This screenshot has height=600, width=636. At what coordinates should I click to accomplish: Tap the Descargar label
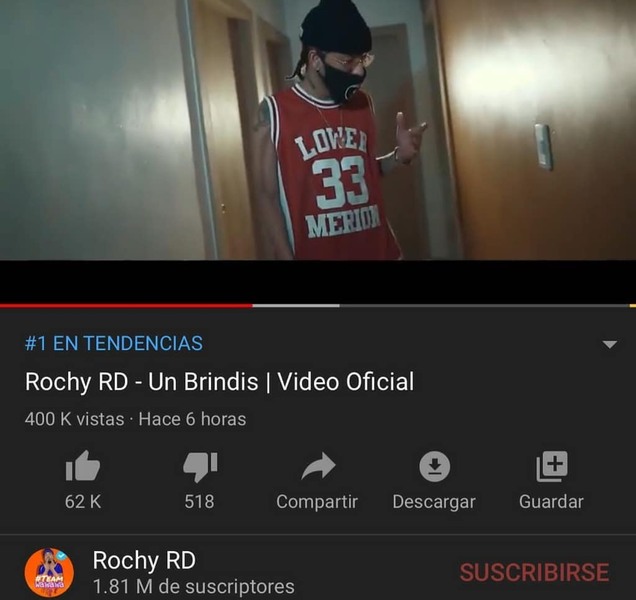point(434,503)
